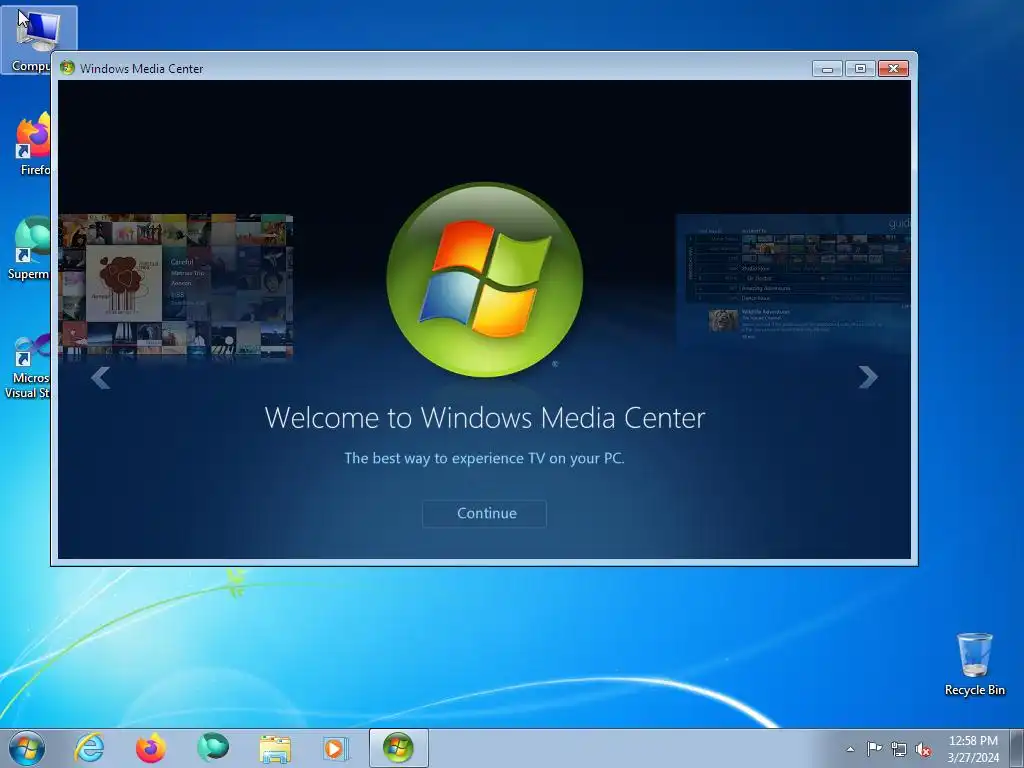
Task: Click the 'best way to experience TV' tagline
Action: (484, 458)
